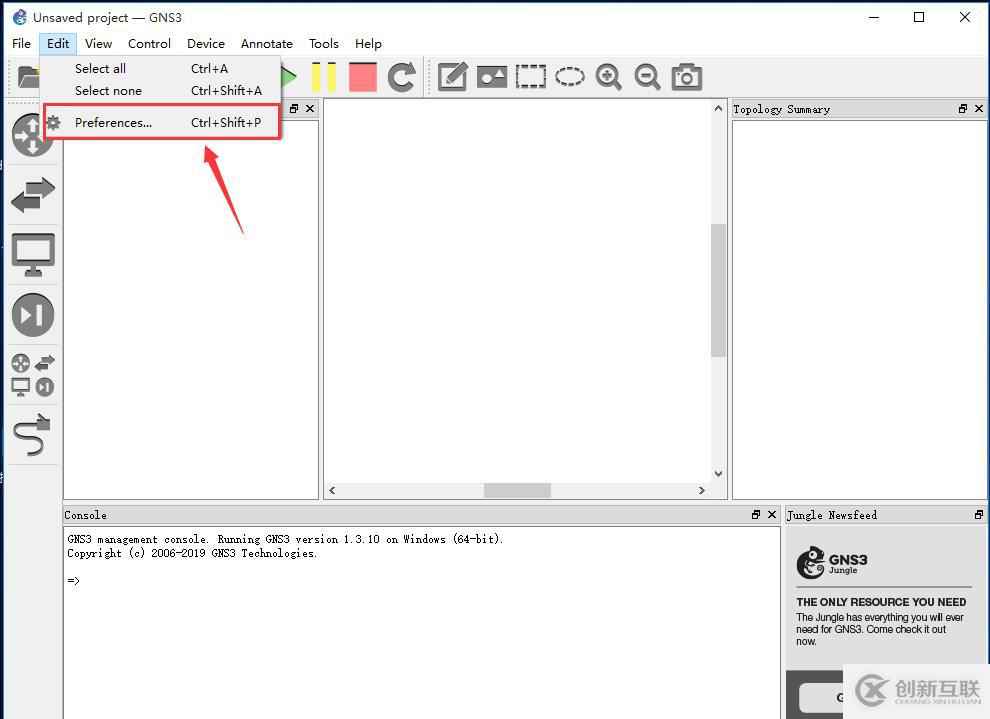Add a note with the edit icon
Screen dimensions: 990x719
point(453,77)
